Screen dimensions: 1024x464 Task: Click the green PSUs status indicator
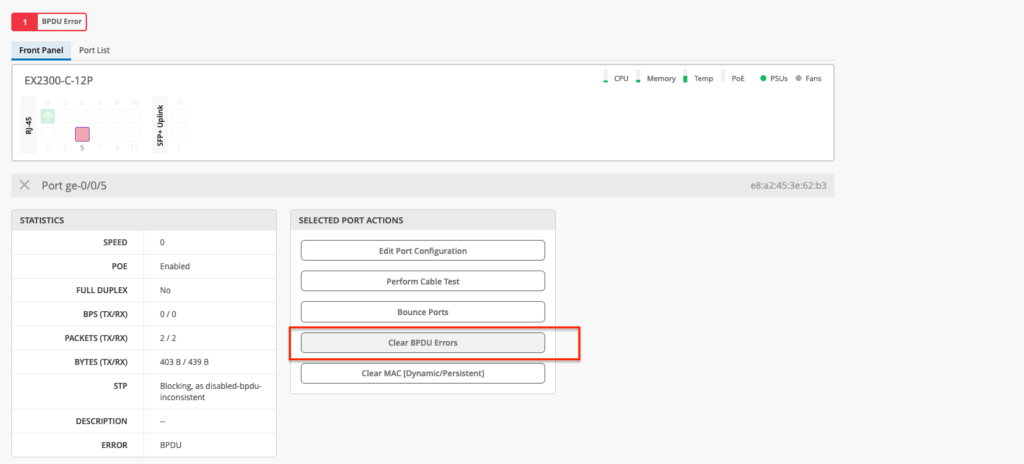(764, 78)
